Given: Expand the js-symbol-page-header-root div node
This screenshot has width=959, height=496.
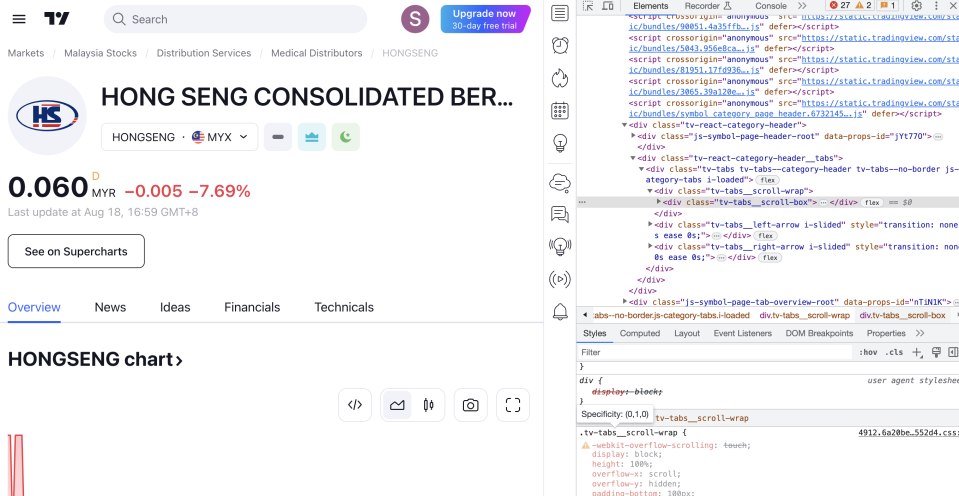Looking at the screenshot, I should [634, 136].
